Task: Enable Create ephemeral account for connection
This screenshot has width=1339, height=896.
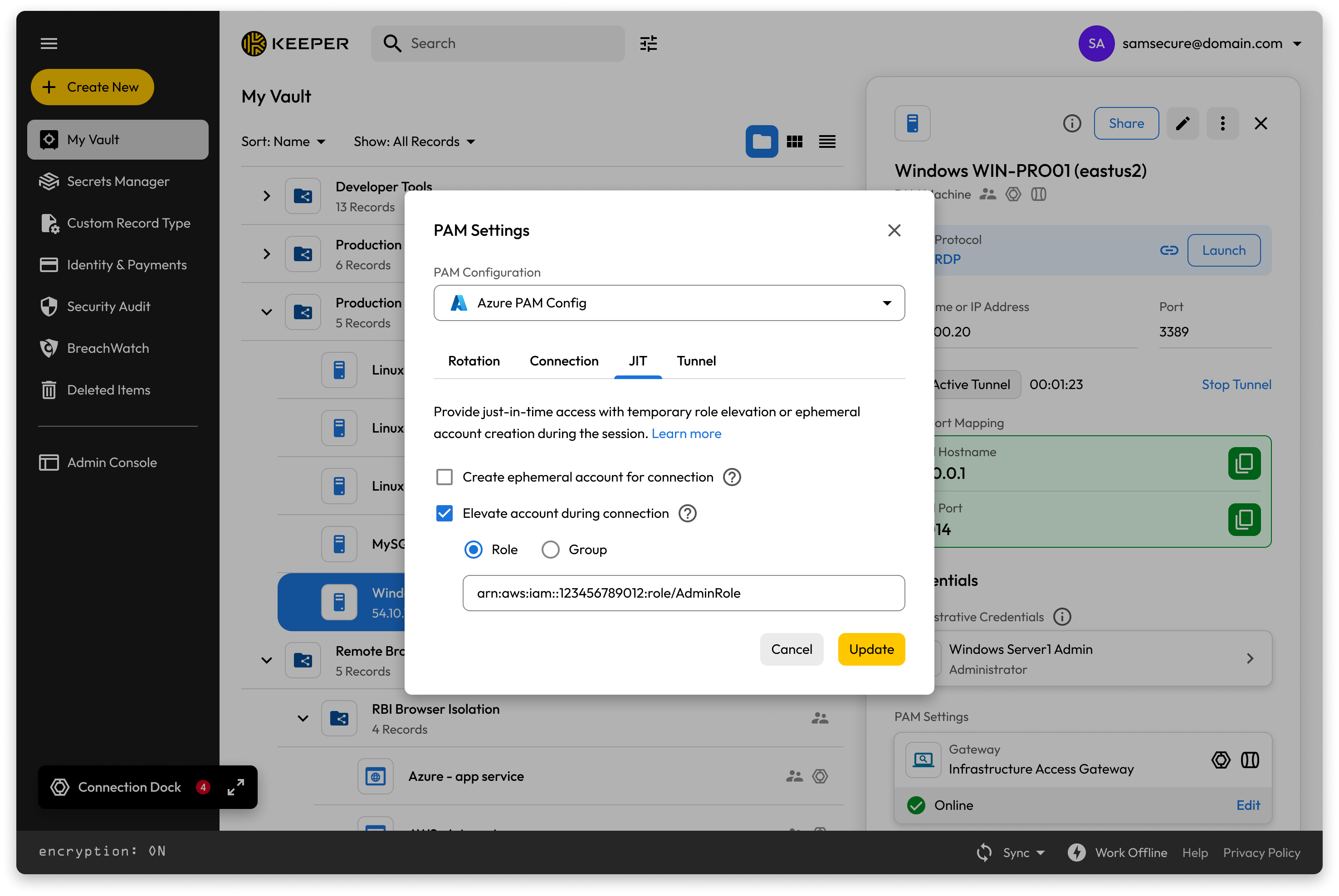Action: tap(444, 477)
